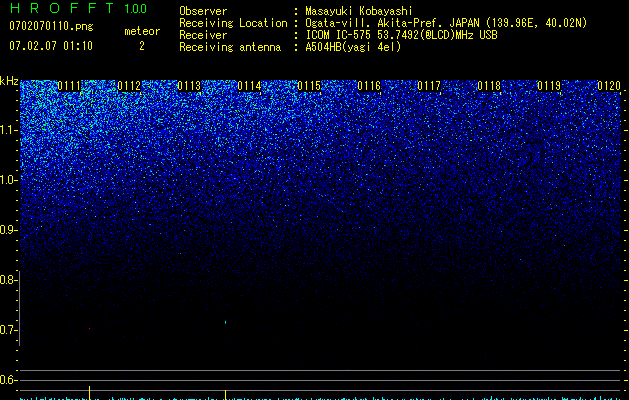The width and height of the screenshot is (629, 400).
Task: Click the 0119 time marker
Action: [x=549, y=86]
